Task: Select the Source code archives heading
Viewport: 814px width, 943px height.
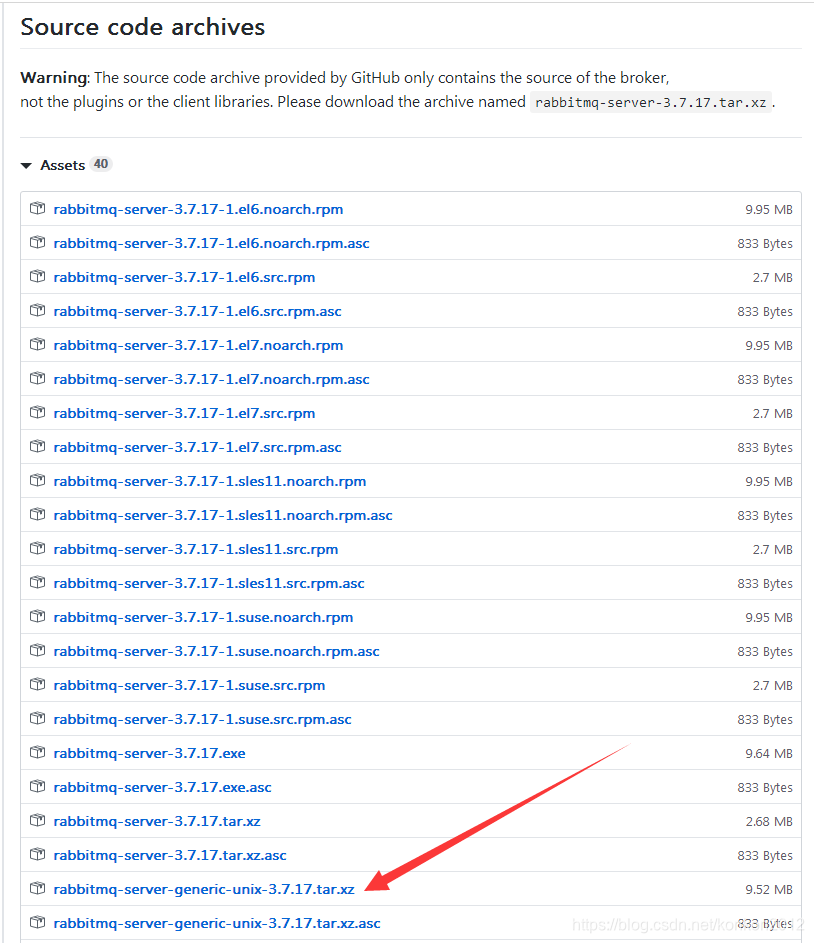Action: tap(142, 28)
